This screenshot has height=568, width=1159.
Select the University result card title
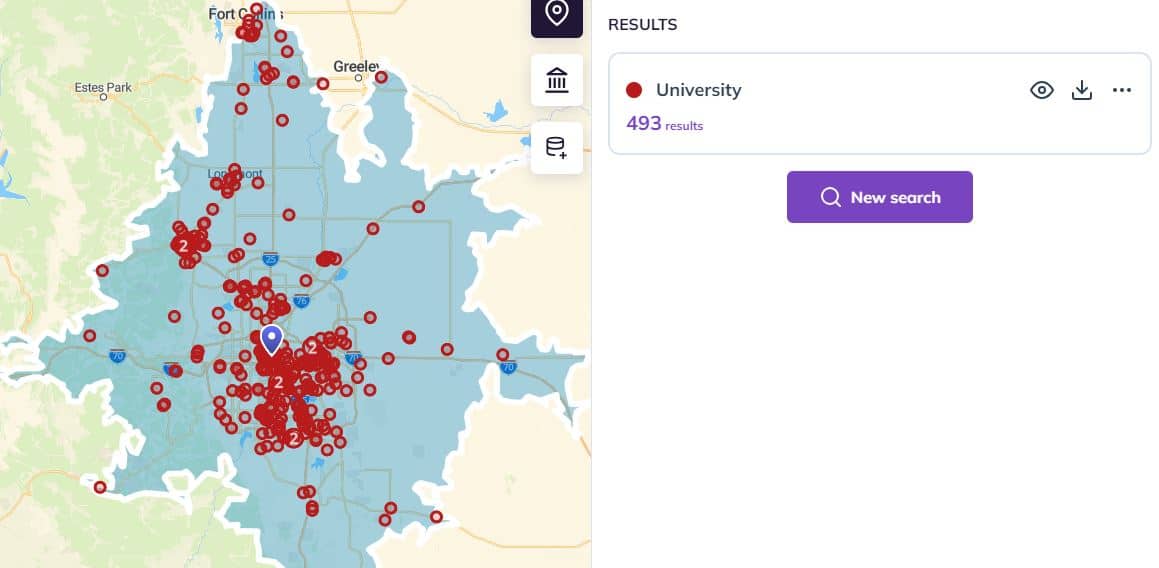pos(699,90)
